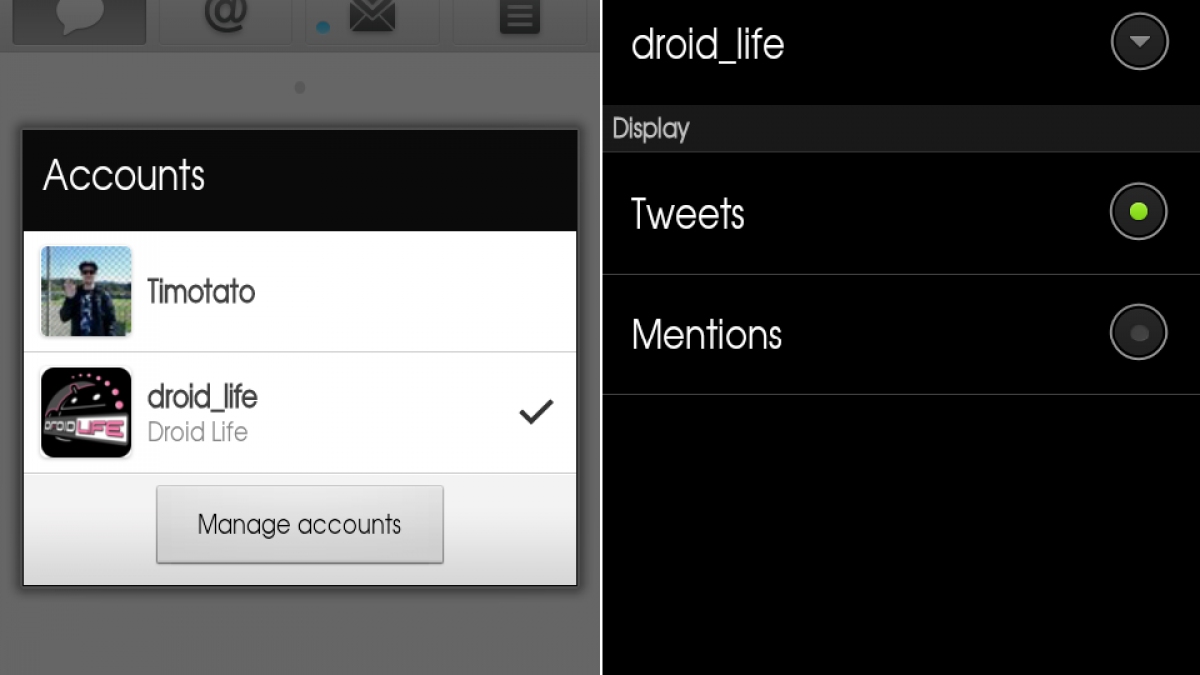Tap the lists menu icon in top bar
This screenshot has width=1200, height=675.
[x=520, y=17]
